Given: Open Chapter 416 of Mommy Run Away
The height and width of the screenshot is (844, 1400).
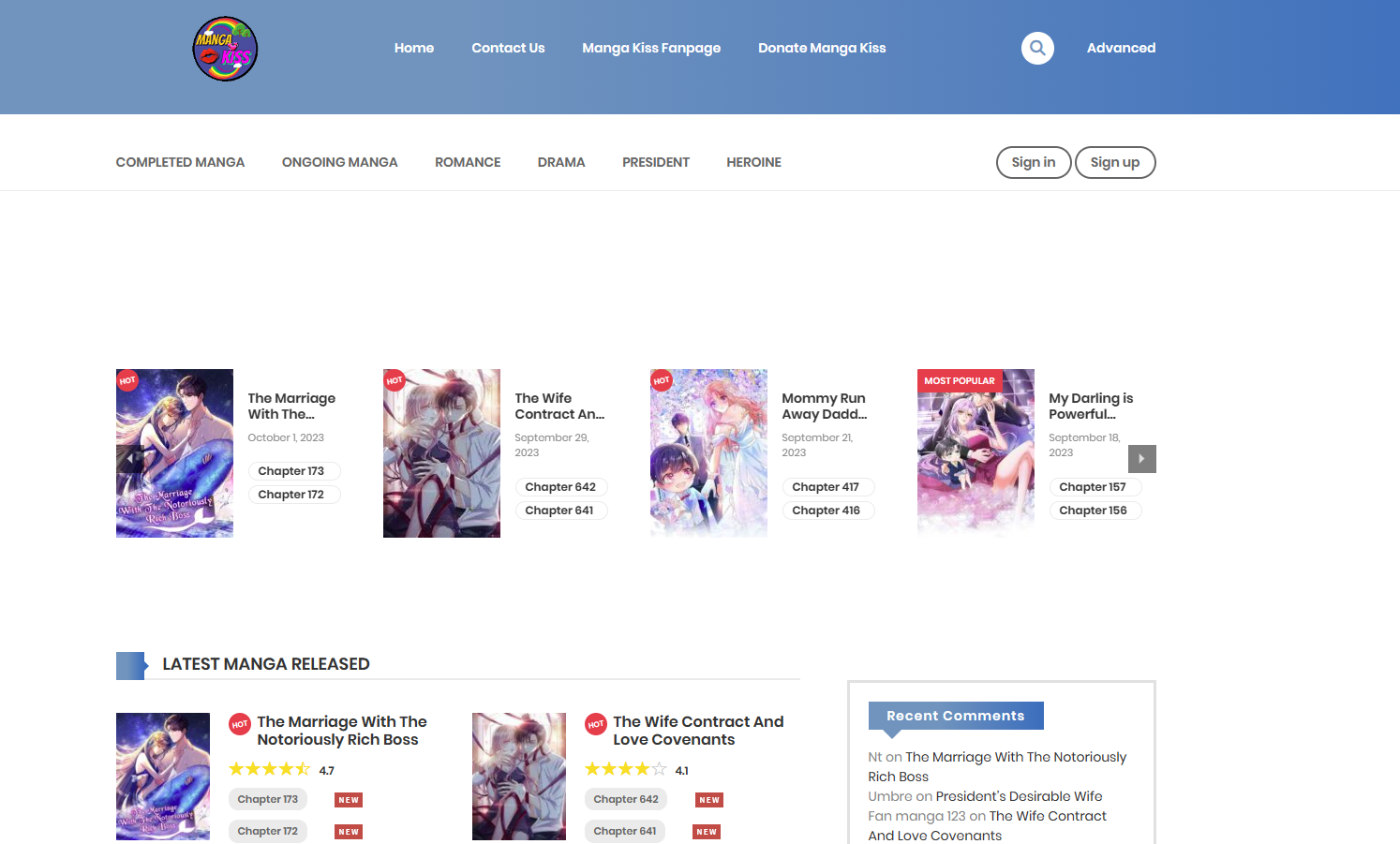Looking at the screenshot, I should click(x=827, y=511).
